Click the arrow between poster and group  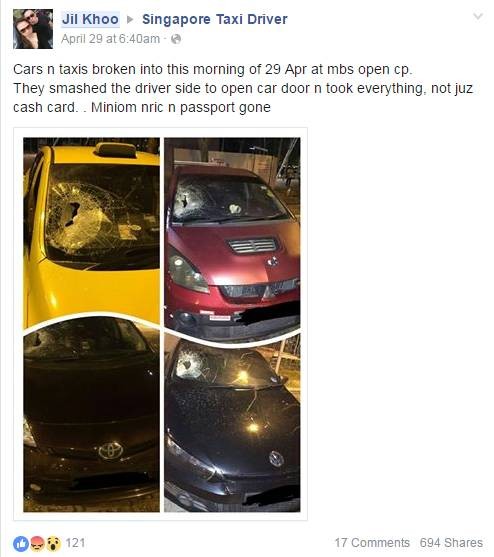130,20
